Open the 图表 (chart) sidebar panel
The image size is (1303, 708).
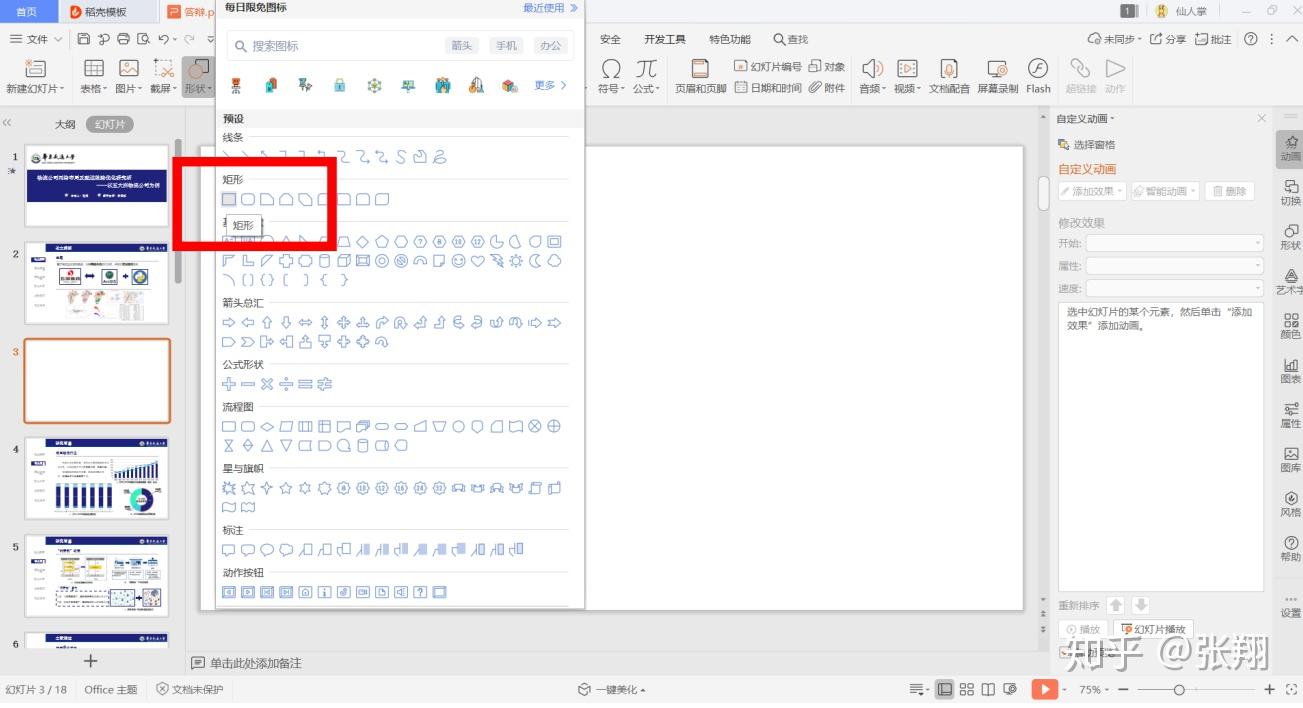pyautogui.click(x=1290, y=370)
